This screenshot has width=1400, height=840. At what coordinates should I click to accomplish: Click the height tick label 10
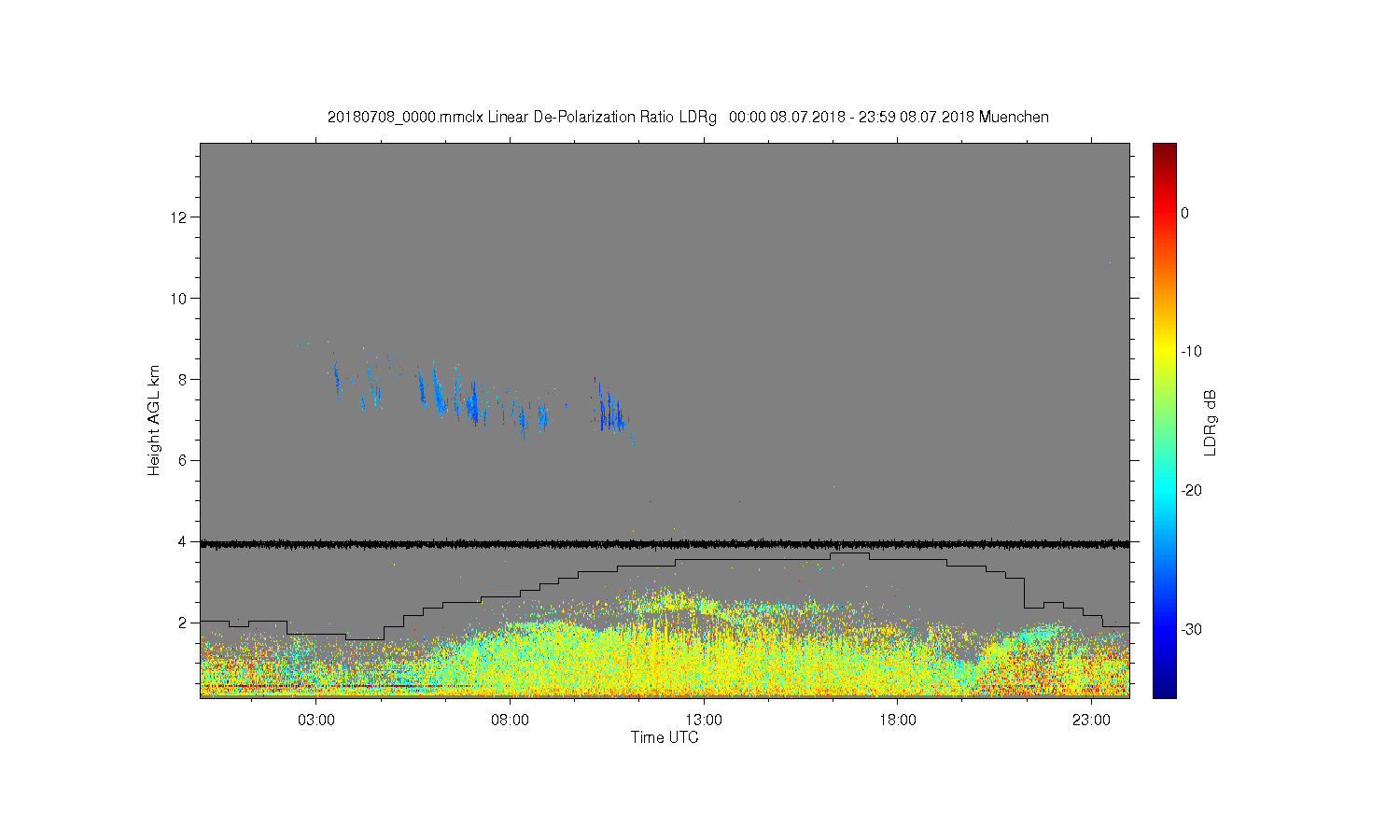pos(179,299)
